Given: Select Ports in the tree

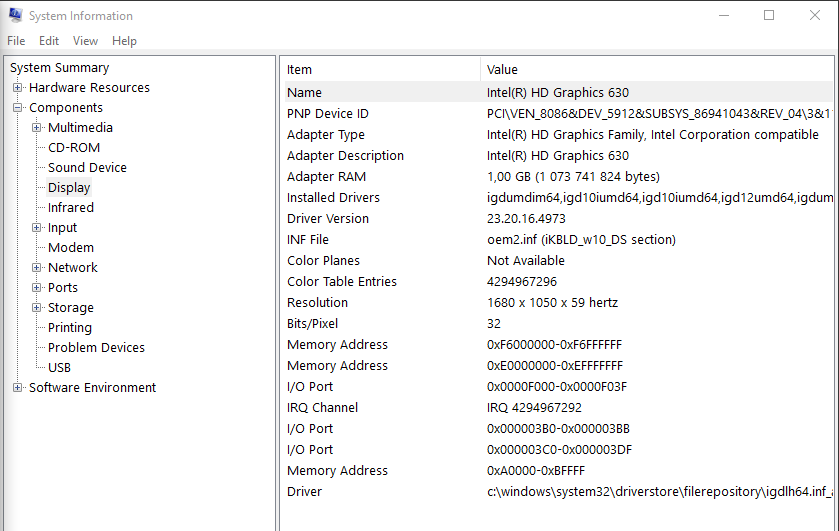Looking at the screenshot, I should tap(63, 287).
